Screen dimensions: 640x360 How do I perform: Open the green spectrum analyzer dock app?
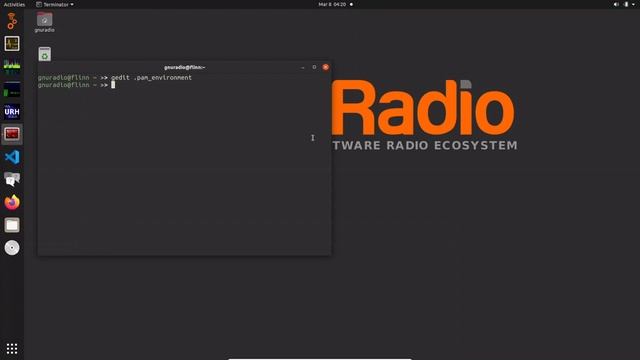tap(12, 66)
